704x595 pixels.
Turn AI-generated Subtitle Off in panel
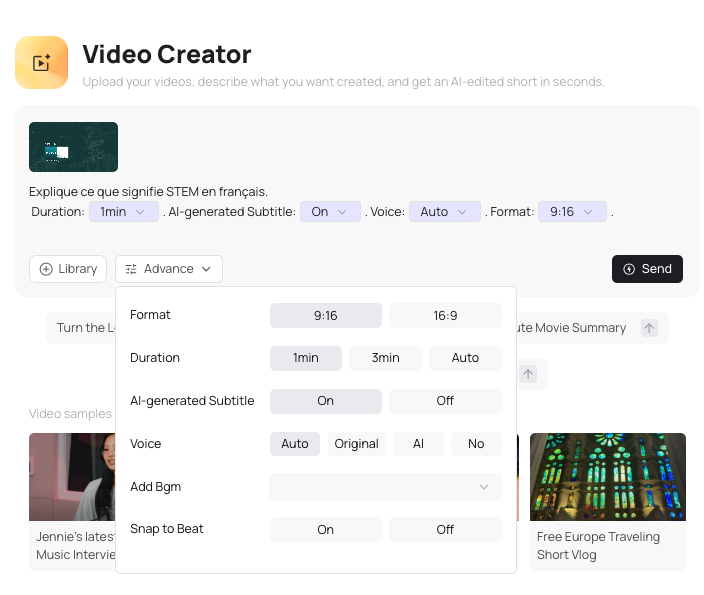tap(445, 401)
